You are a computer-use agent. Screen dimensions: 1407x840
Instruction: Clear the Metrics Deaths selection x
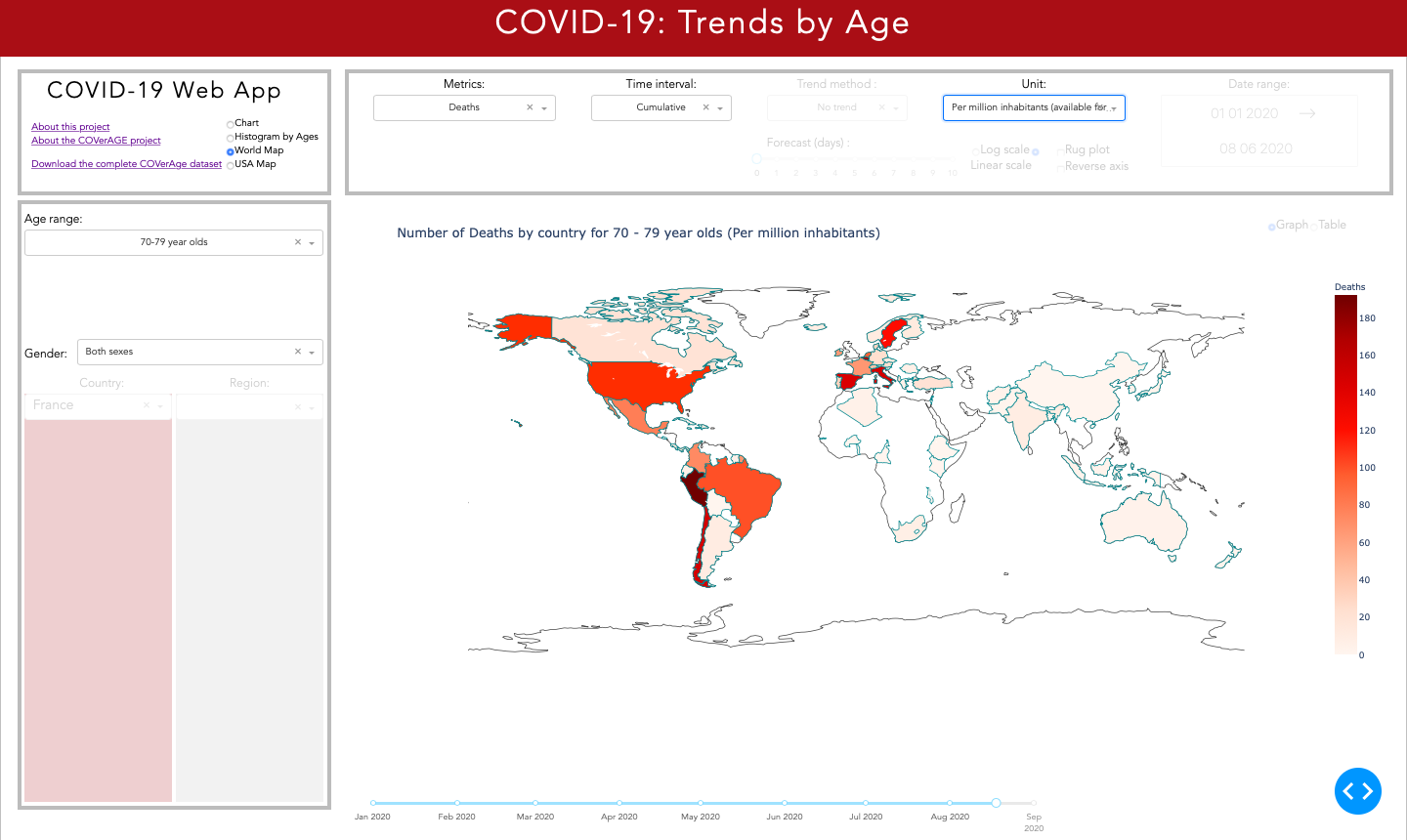(x=530, y=107)
